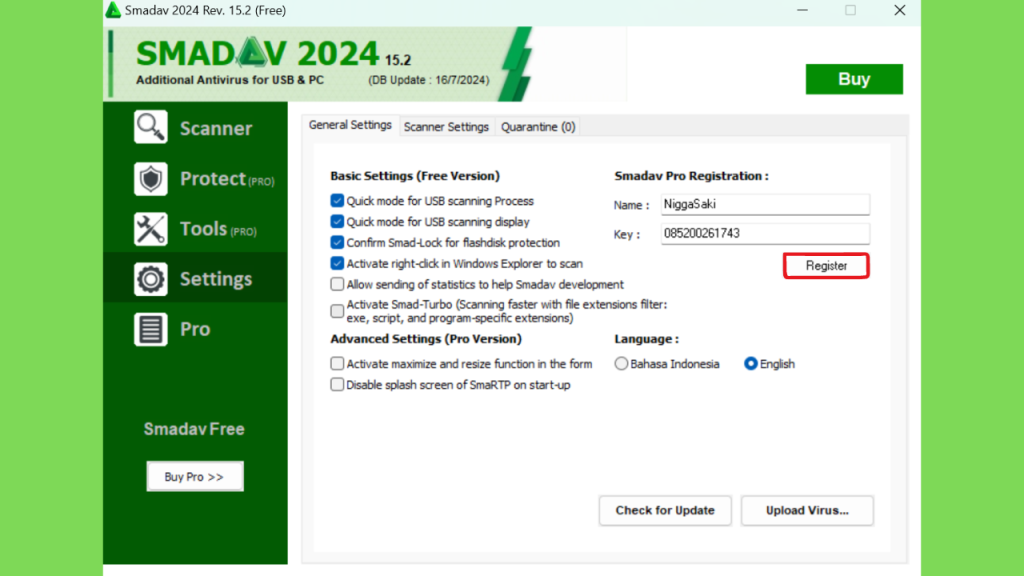Viewport: 1024px width, 576px height.
Task: Click the DB Update date text
Action: (428, 80)
